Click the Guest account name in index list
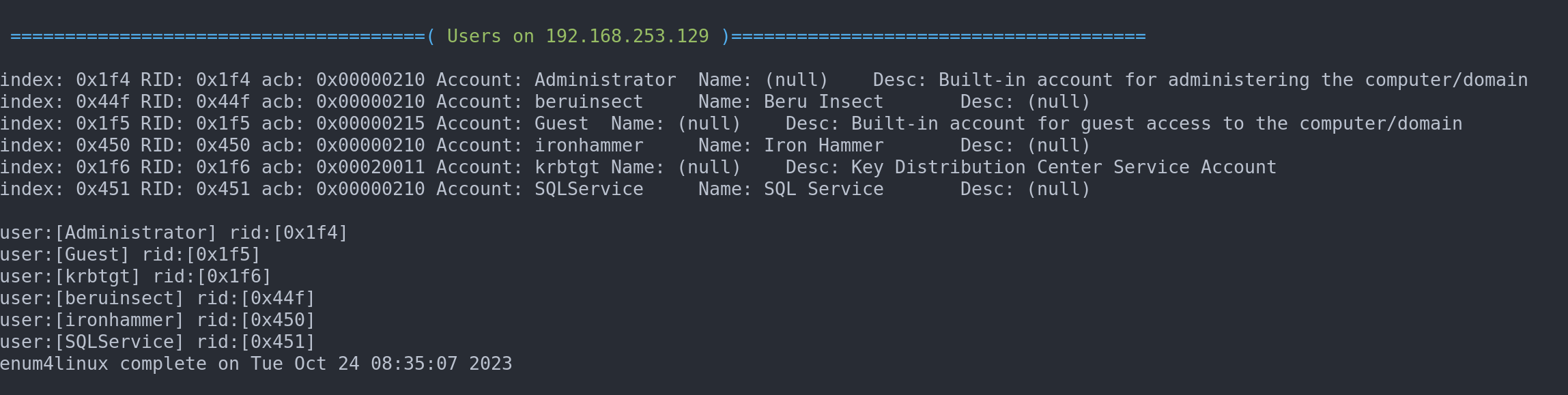This screenshot has height=395, width=1568. pos(561,124)
